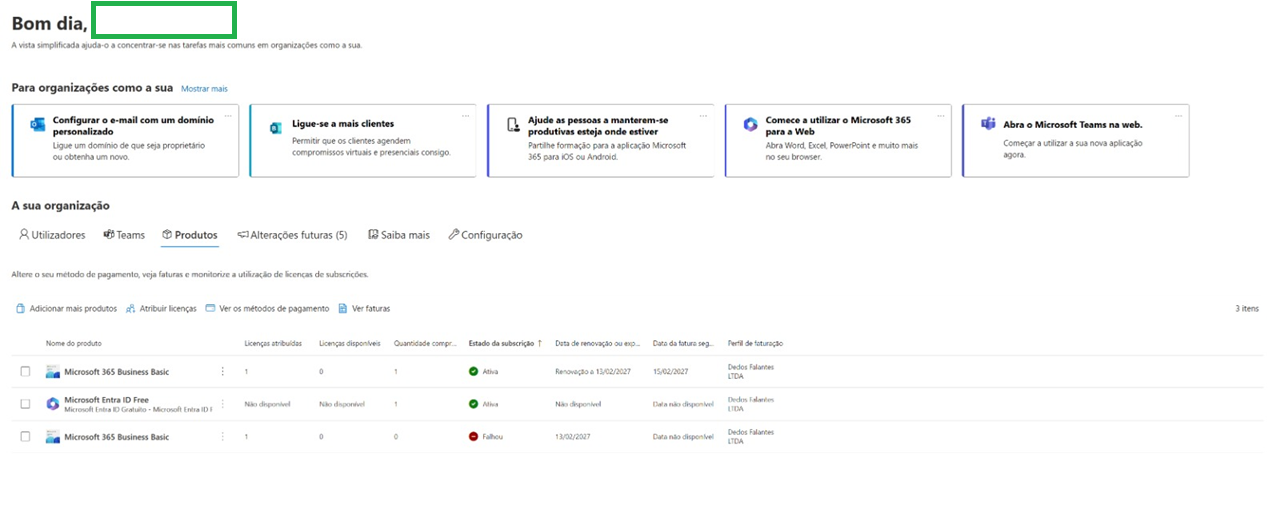Open Ver os métodos de pagamento
Image resolution: width=1280 pixels, height=521 pixels.
tap(267, 309)
